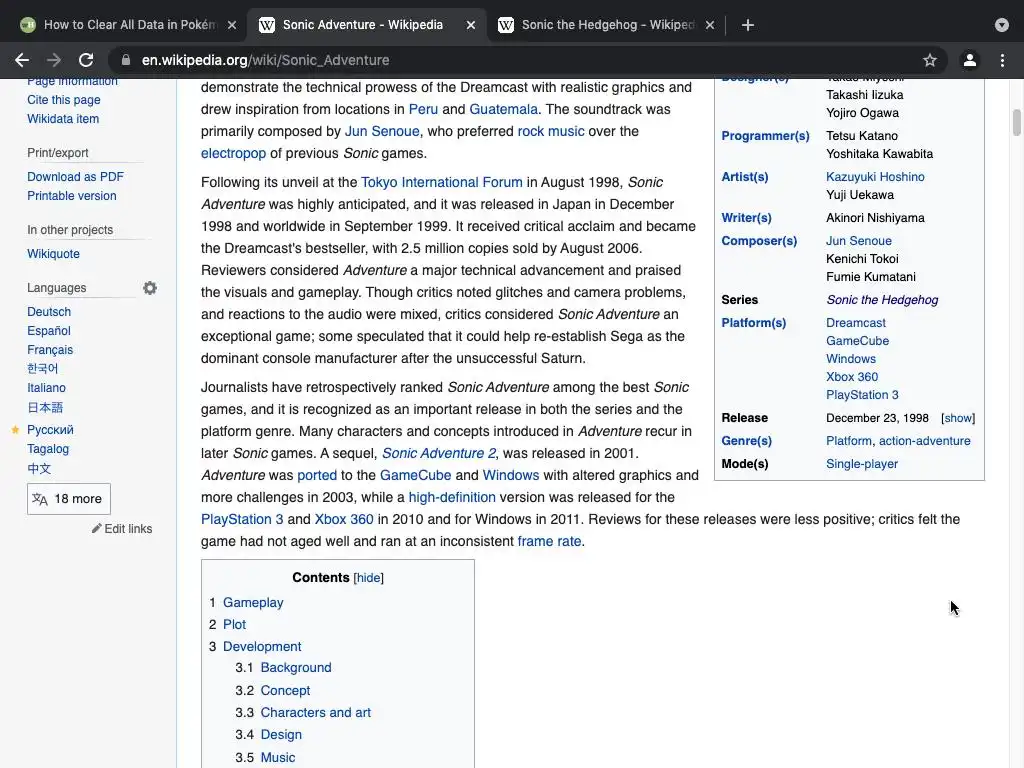The height and width of the screenshot is (768, 1024).
Task: Expand release dates with show link
Action: [x=958, y=418]
